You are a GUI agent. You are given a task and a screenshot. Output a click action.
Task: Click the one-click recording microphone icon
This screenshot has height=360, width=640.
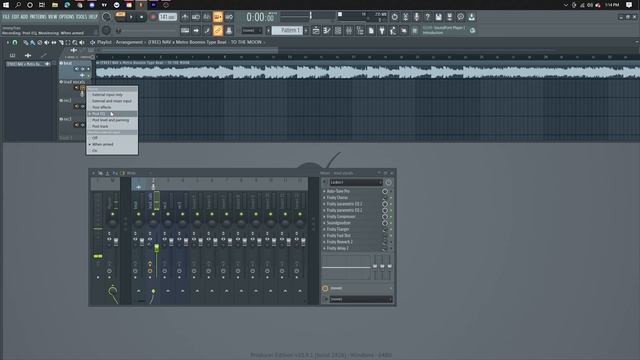(416, 17)
